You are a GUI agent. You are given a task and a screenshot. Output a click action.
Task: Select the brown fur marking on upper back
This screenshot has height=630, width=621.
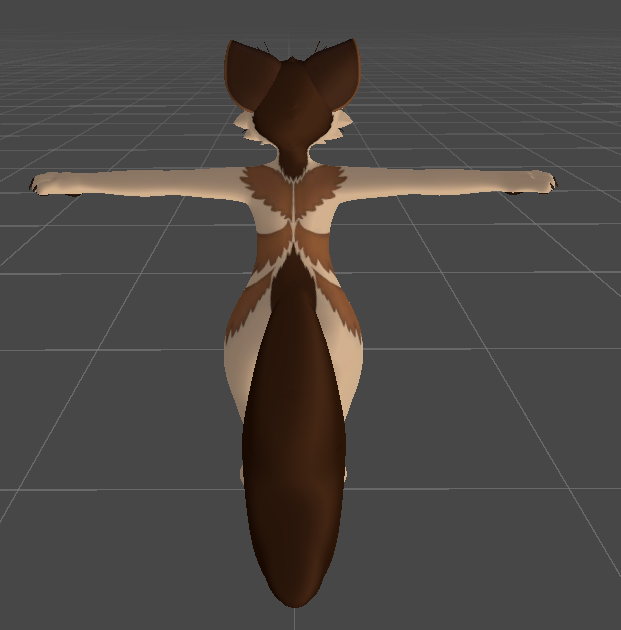(294, 191)
